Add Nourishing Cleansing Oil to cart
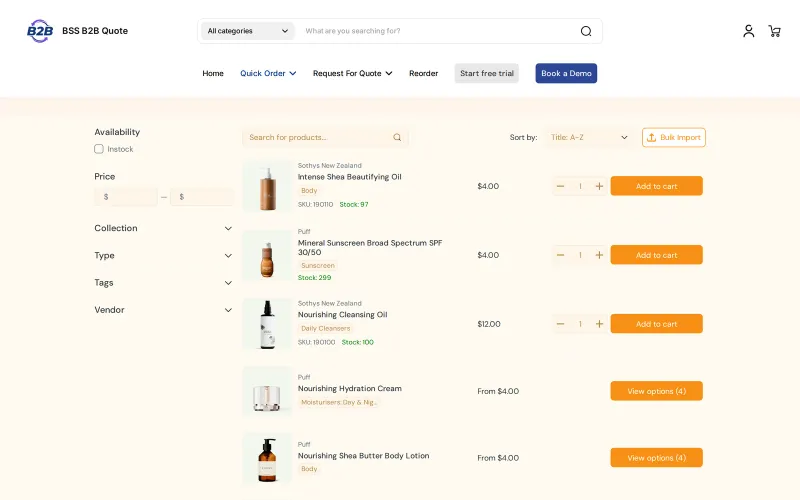The image size is (800, 500). click(657, 324)
